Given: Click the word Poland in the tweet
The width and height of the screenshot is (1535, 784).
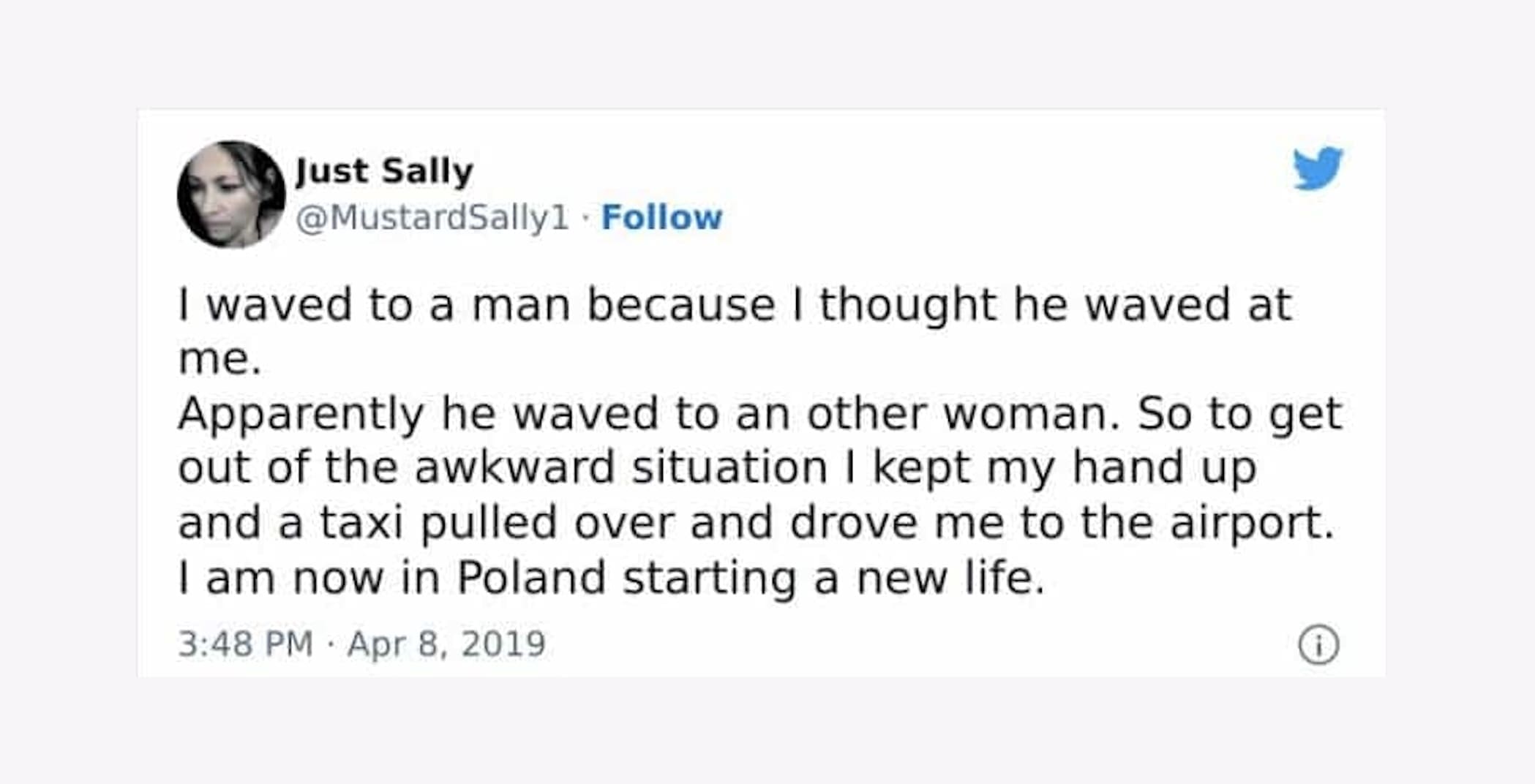Looking at the screenshot, I should click(x=531, y=578).
